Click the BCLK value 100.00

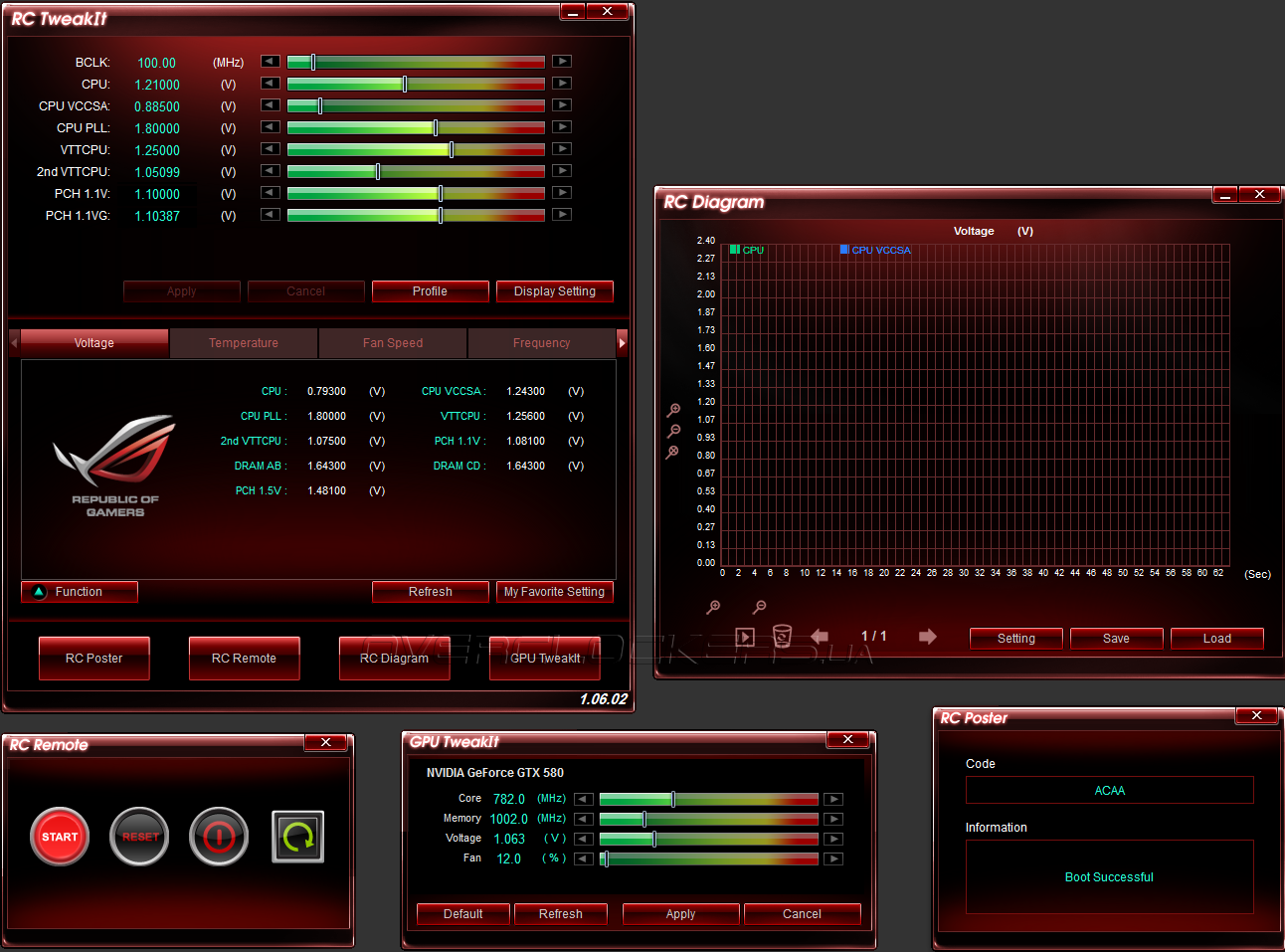pos(156,63)
